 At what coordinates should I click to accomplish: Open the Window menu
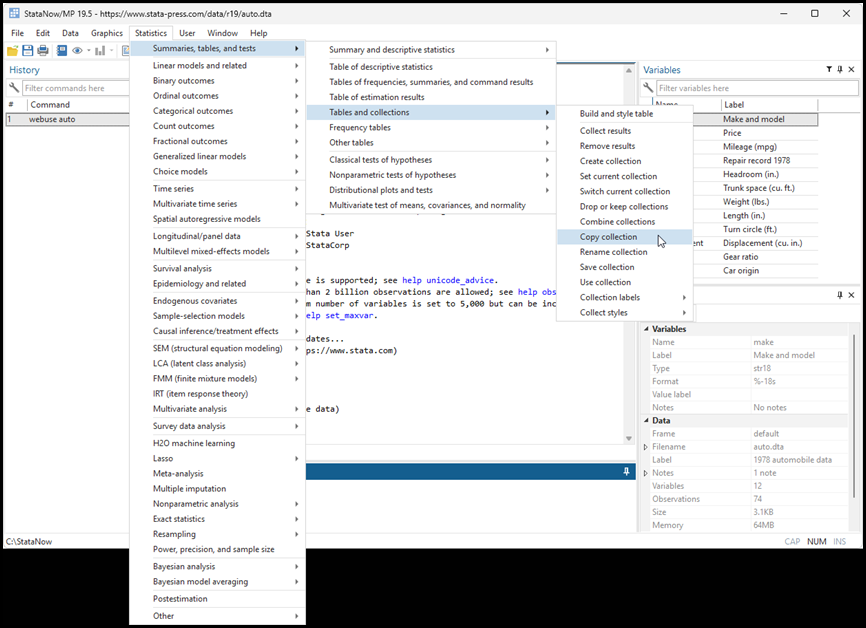pyautogui.click(x=223, y=33)
